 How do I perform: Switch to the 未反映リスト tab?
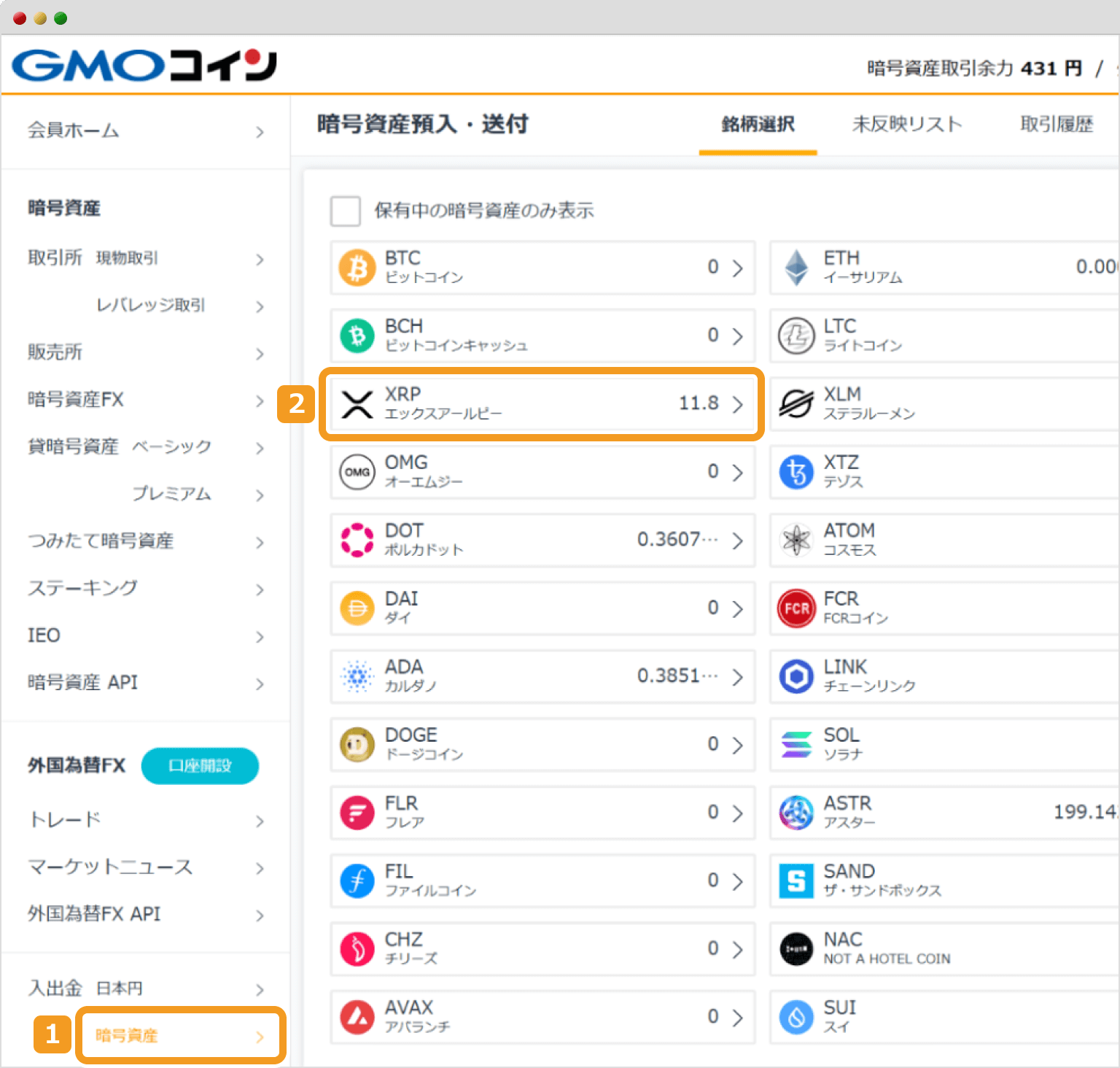(x=907, y=125)
